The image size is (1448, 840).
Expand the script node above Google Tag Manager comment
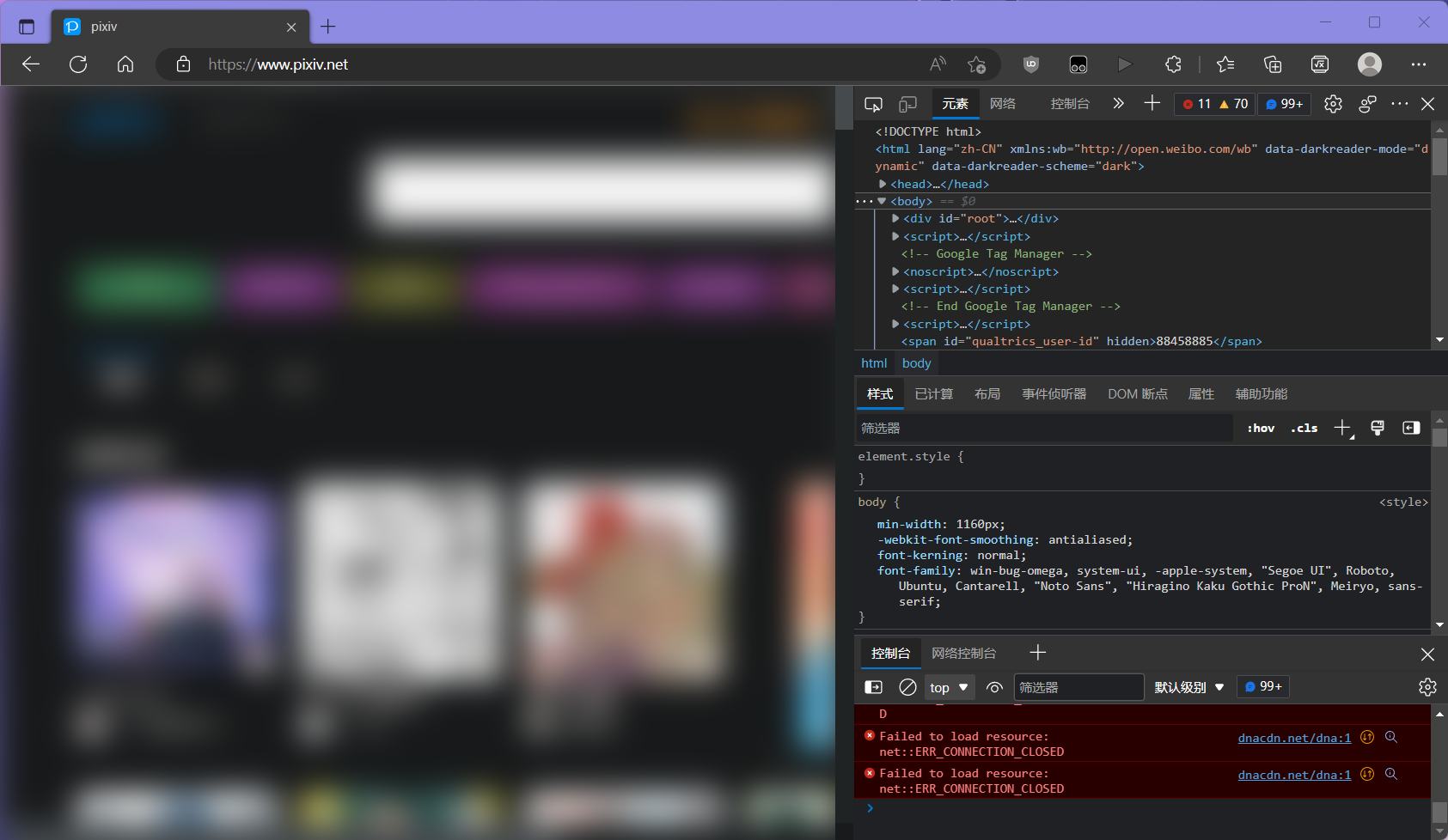point(895,236)
